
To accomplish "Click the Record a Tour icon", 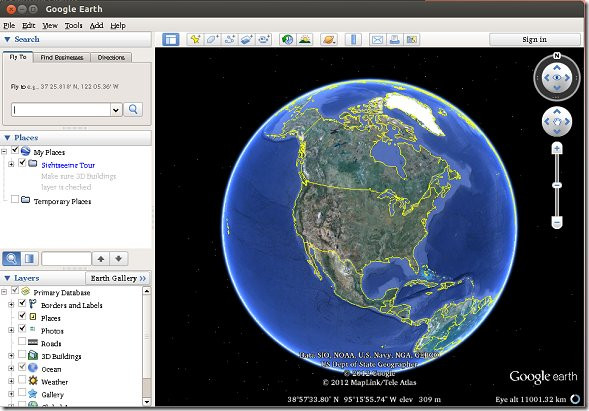I will [x=264, y=39].
